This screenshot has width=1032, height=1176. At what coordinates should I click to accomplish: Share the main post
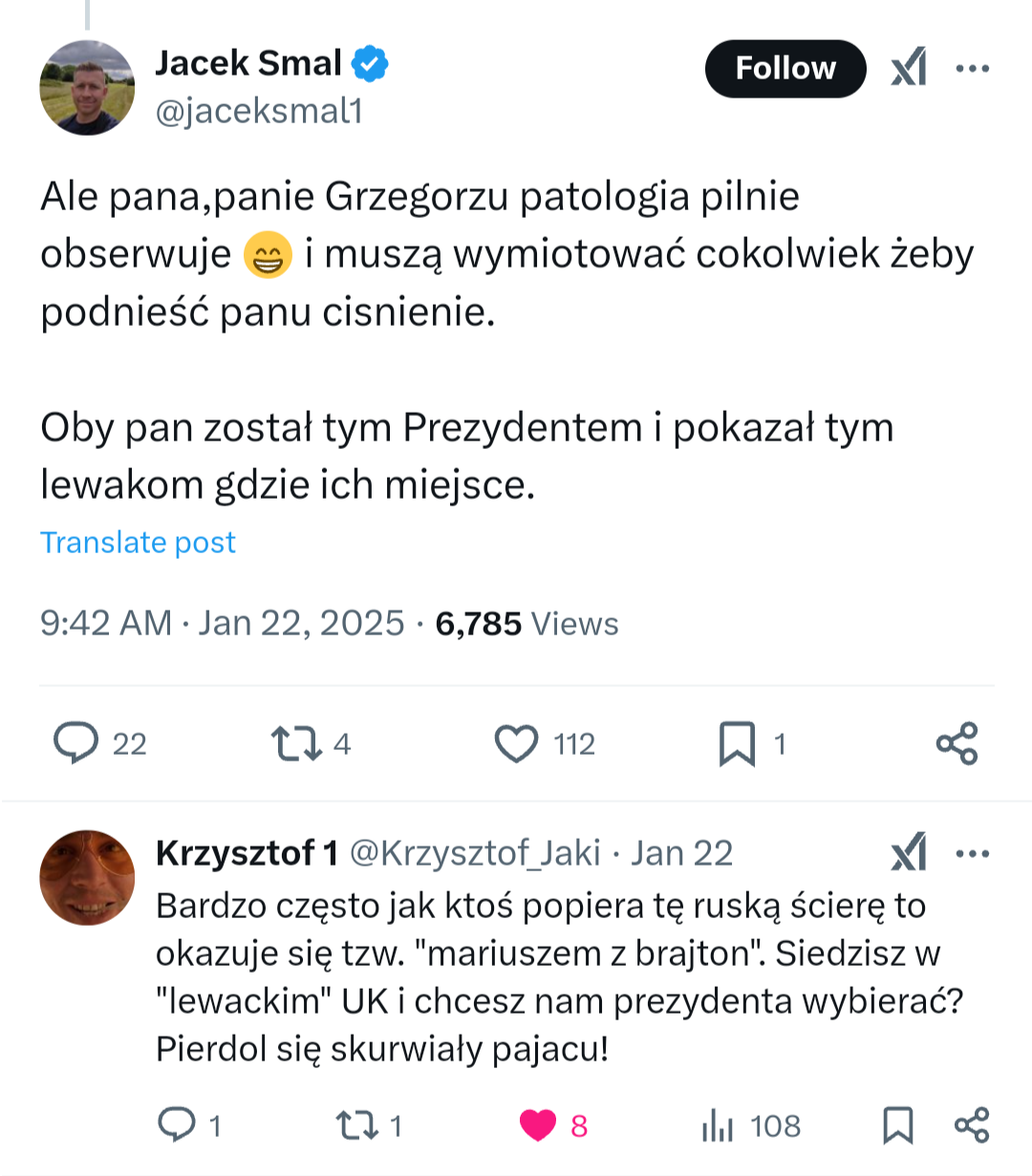click(957, 743)
